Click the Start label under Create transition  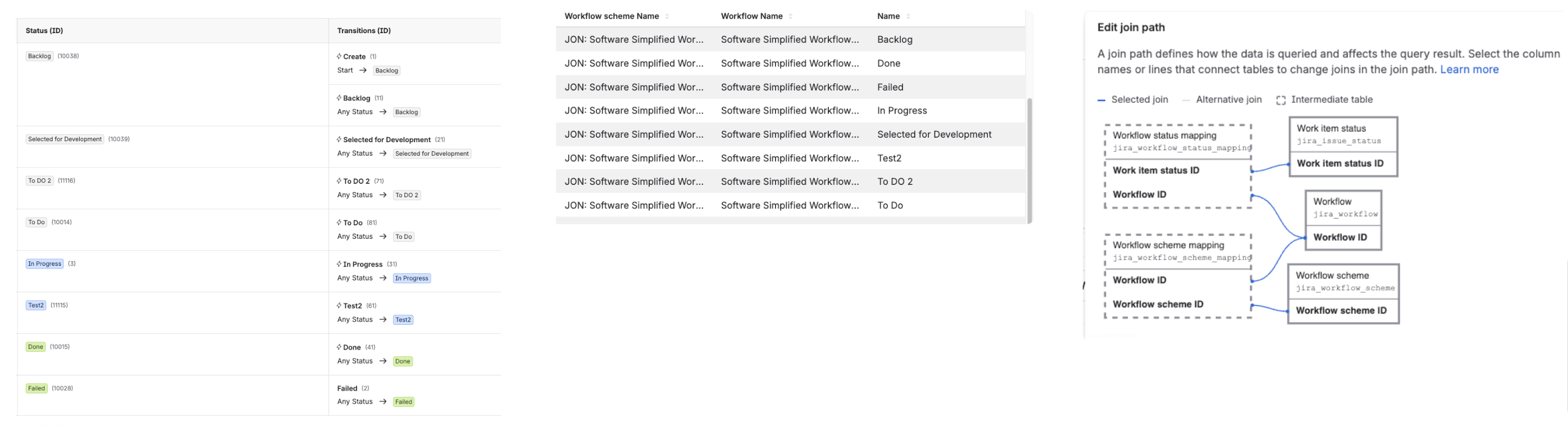pos(345,70)
